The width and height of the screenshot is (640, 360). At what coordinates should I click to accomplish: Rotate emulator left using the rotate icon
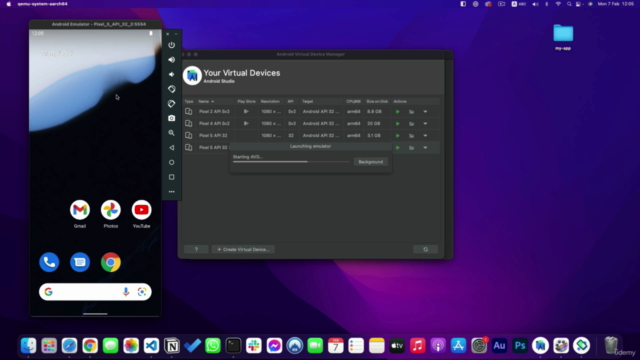click(171, 89)
